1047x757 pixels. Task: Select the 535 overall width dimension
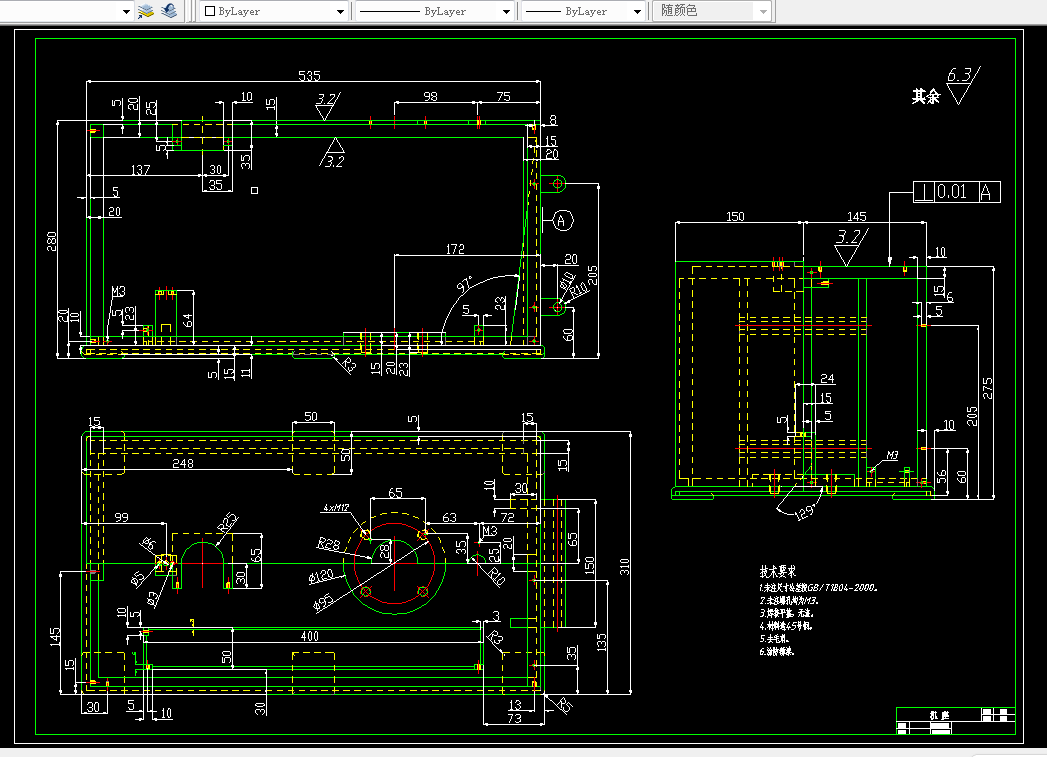pyautogui.click(x=309, y=76)
